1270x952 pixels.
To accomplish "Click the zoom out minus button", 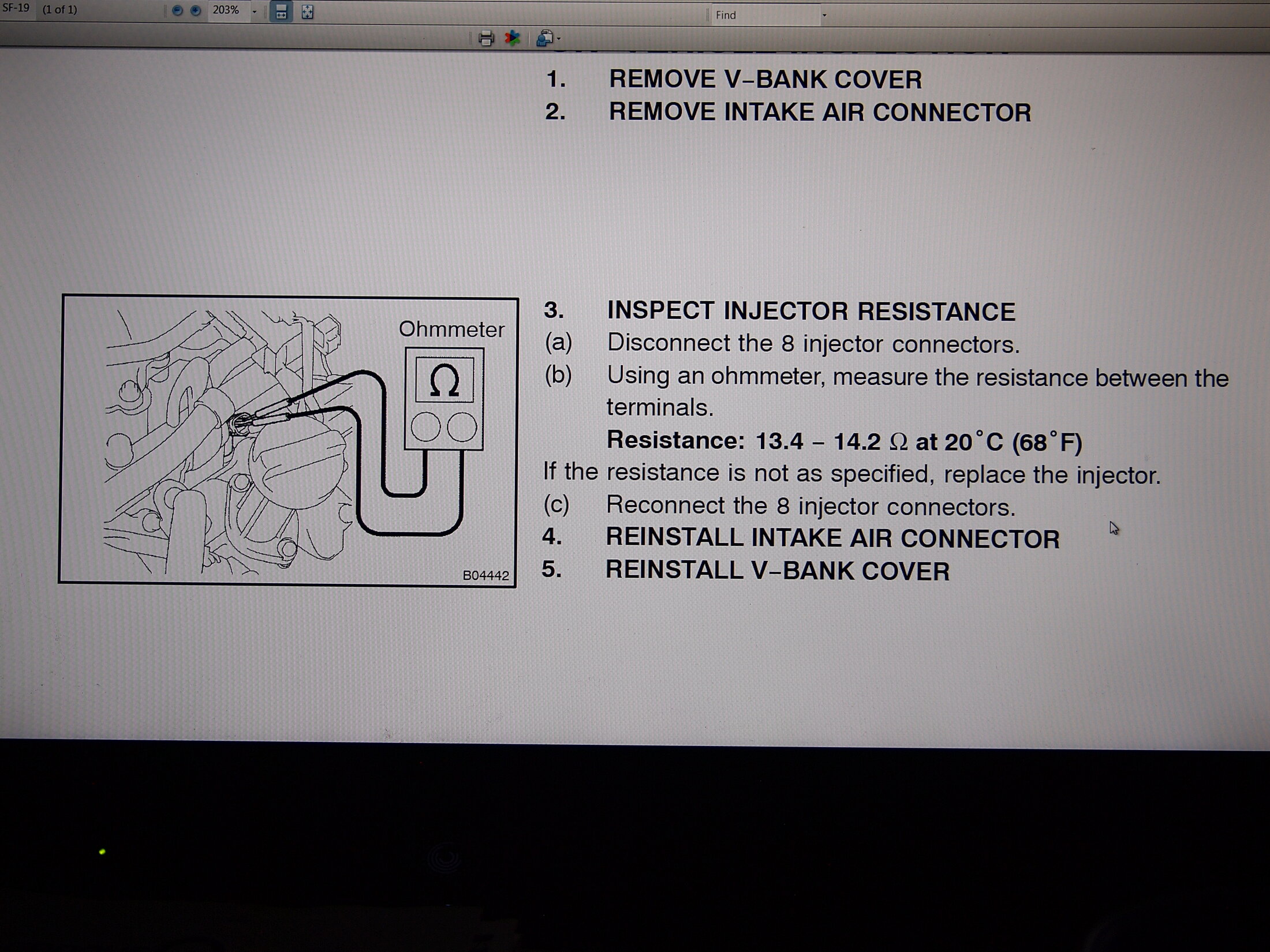I will point(177,11).
